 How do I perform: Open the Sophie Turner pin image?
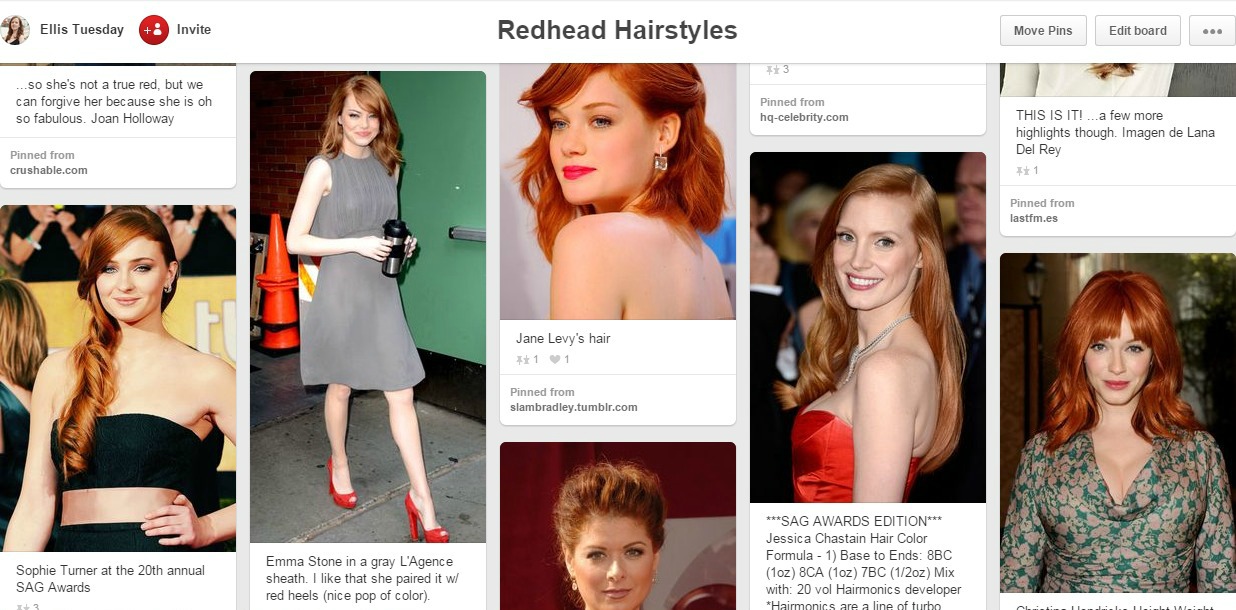(118, 378)
